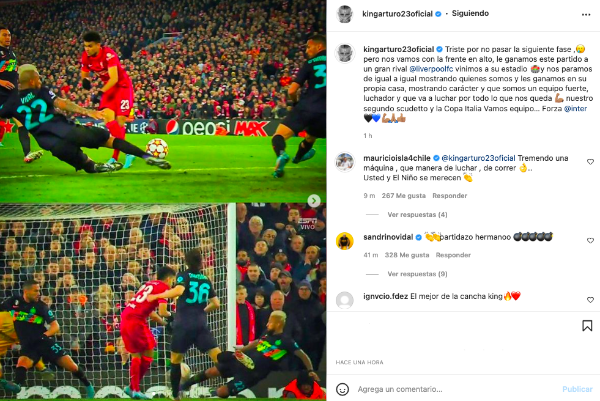View the 328 Me gusta likes list
600x401 pixels.
point(407,255)
